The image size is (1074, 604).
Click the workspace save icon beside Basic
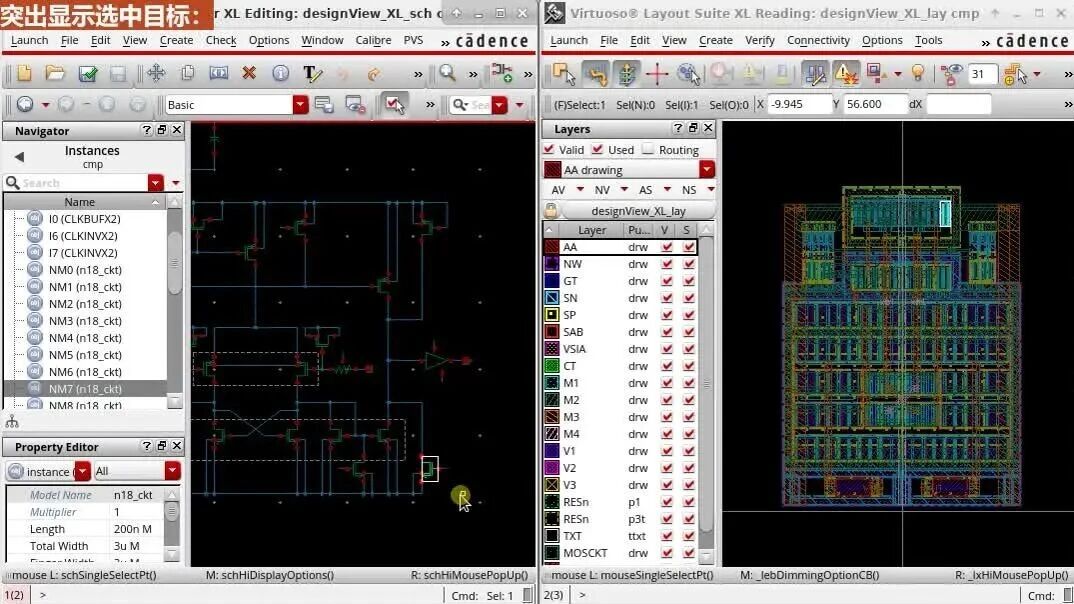(x=324, y=105)
